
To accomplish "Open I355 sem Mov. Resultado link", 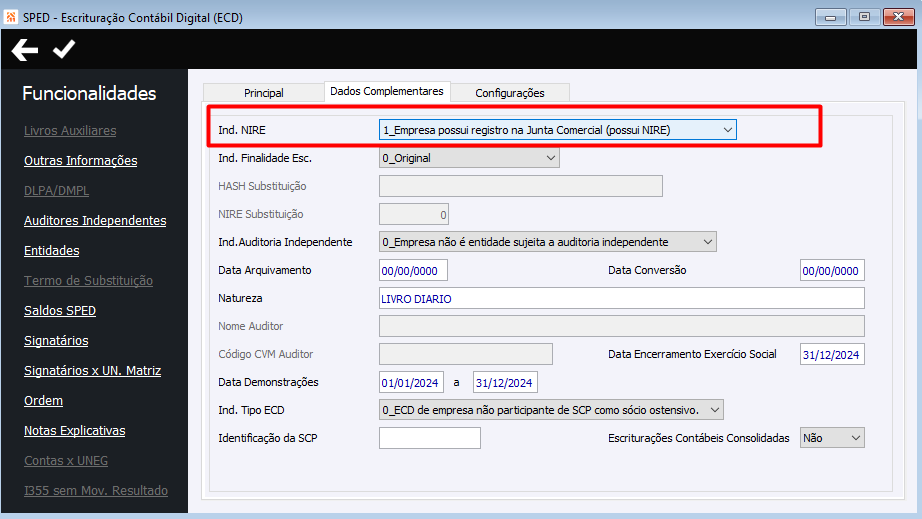I will [96, 490].
